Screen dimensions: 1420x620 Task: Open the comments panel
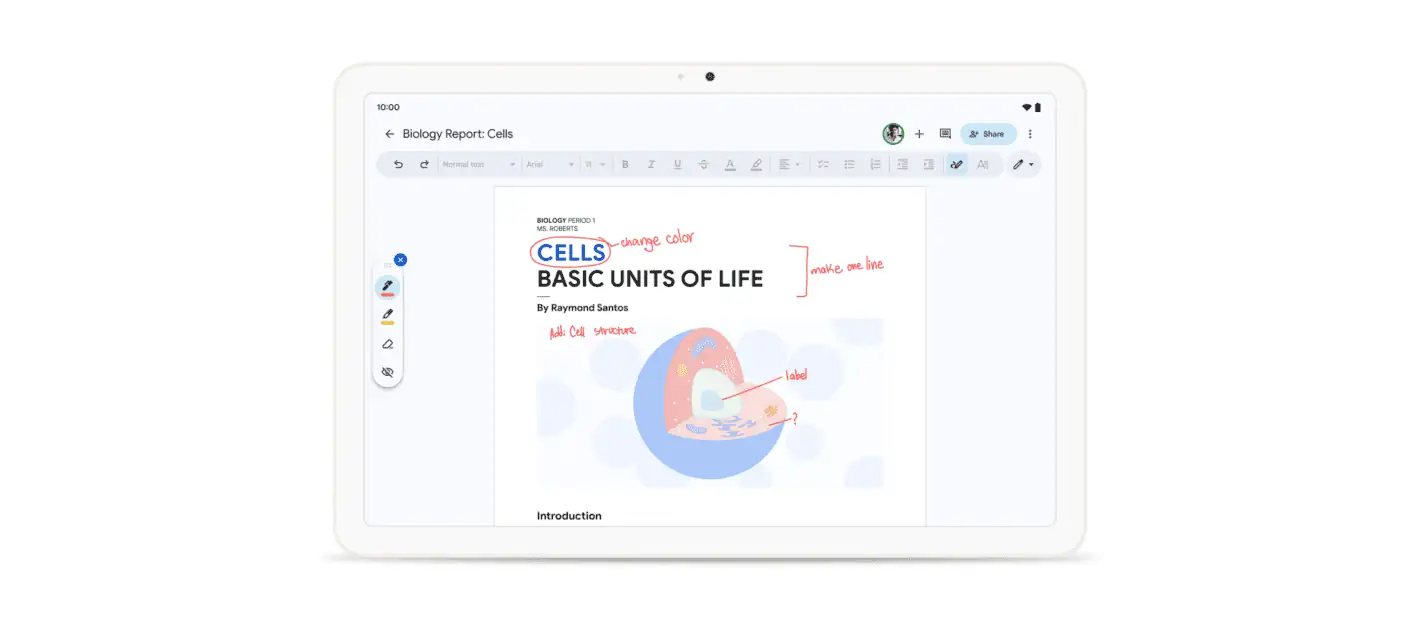945,133
